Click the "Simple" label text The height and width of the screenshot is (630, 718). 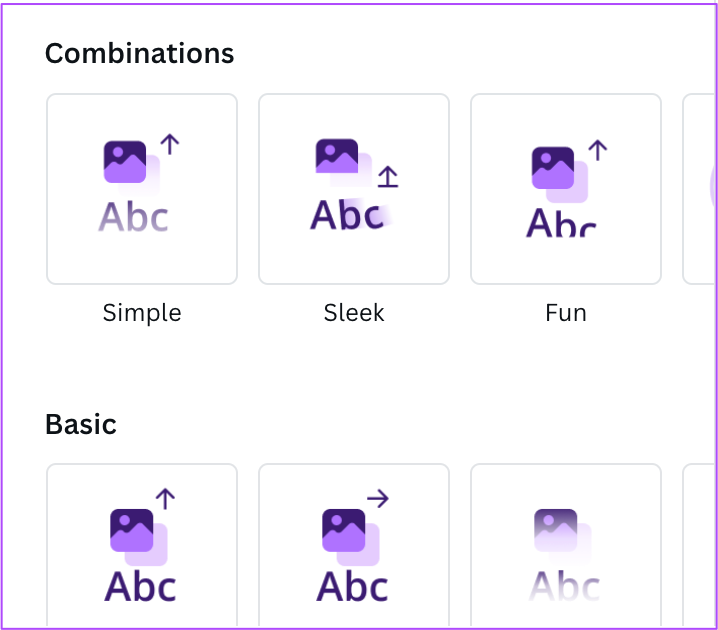142,314
